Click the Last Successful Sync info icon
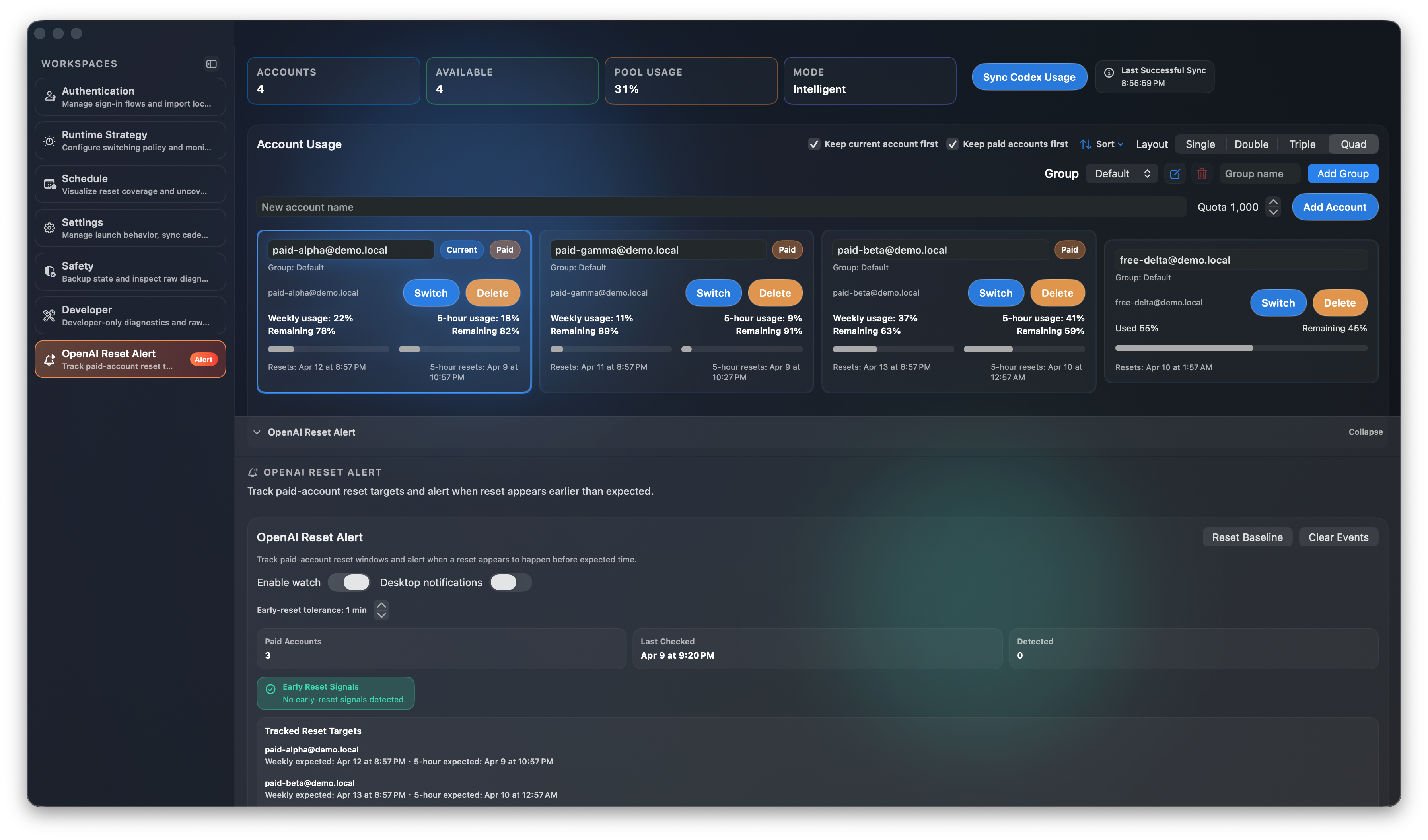 (1109, 72)
